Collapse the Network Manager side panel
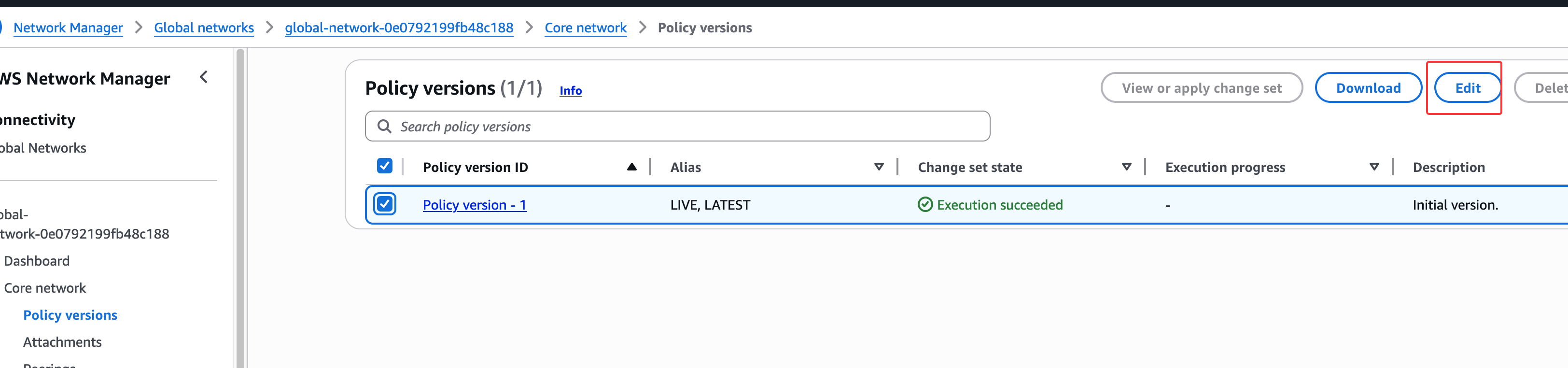This screenshot has height=368, width=1568. (x=204, y=77)
